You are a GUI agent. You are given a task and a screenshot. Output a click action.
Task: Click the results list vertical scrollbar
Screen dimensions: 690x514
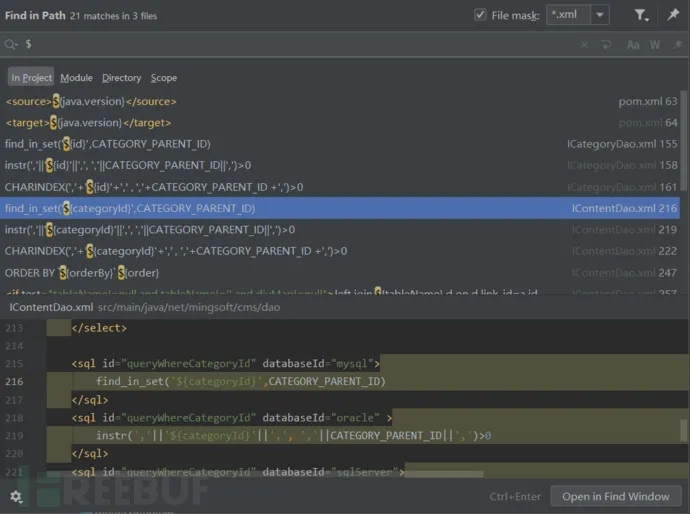coord(684,150)
